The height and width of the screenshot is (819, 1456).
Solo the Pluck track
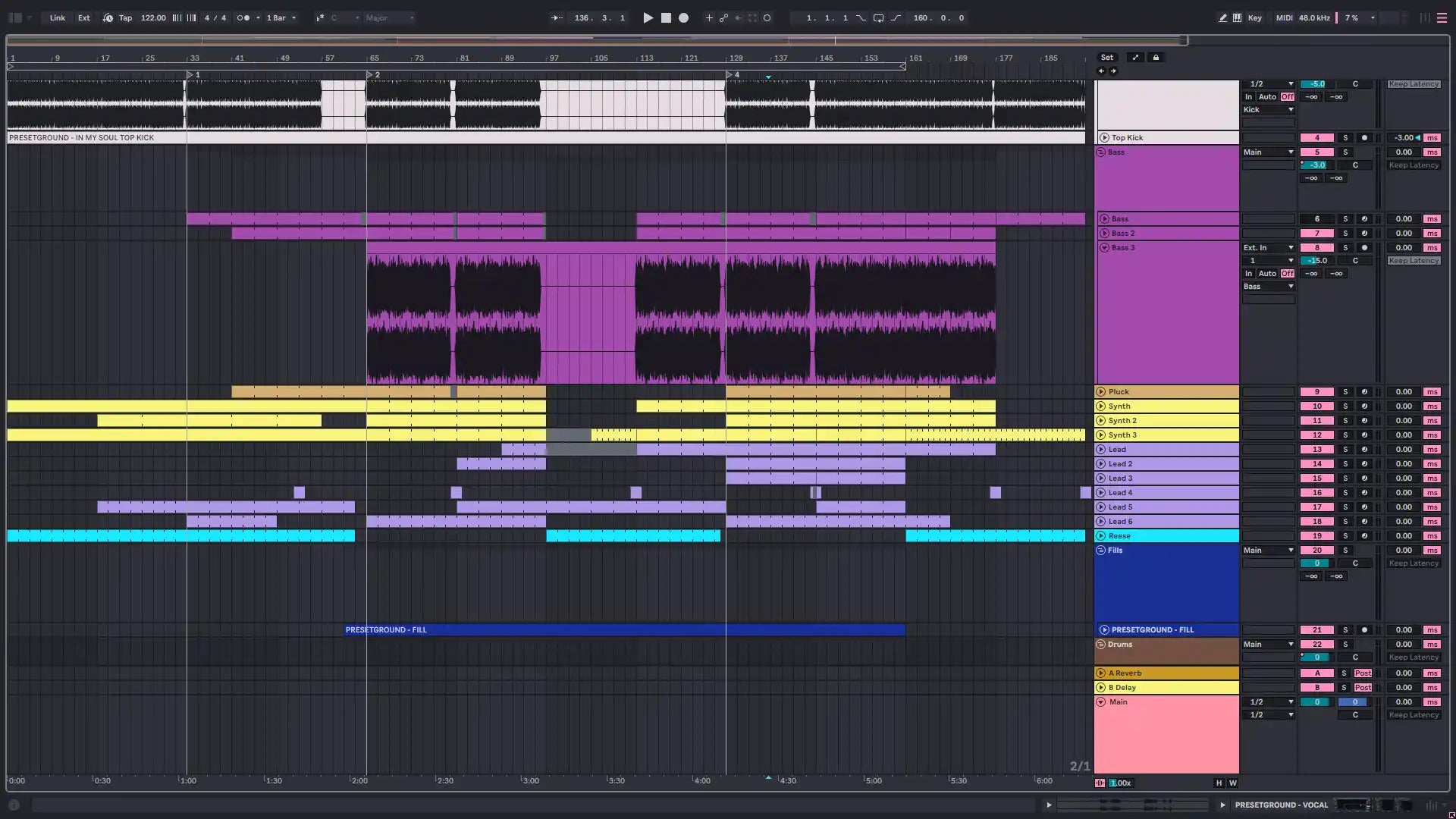tap(1345, 392)
